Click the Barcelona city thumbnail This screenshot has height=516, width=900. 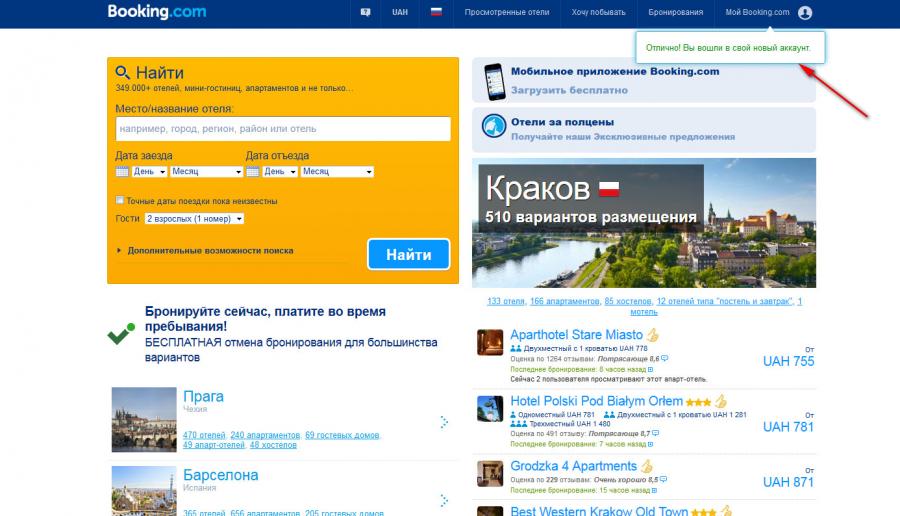(x=144, y=491)
